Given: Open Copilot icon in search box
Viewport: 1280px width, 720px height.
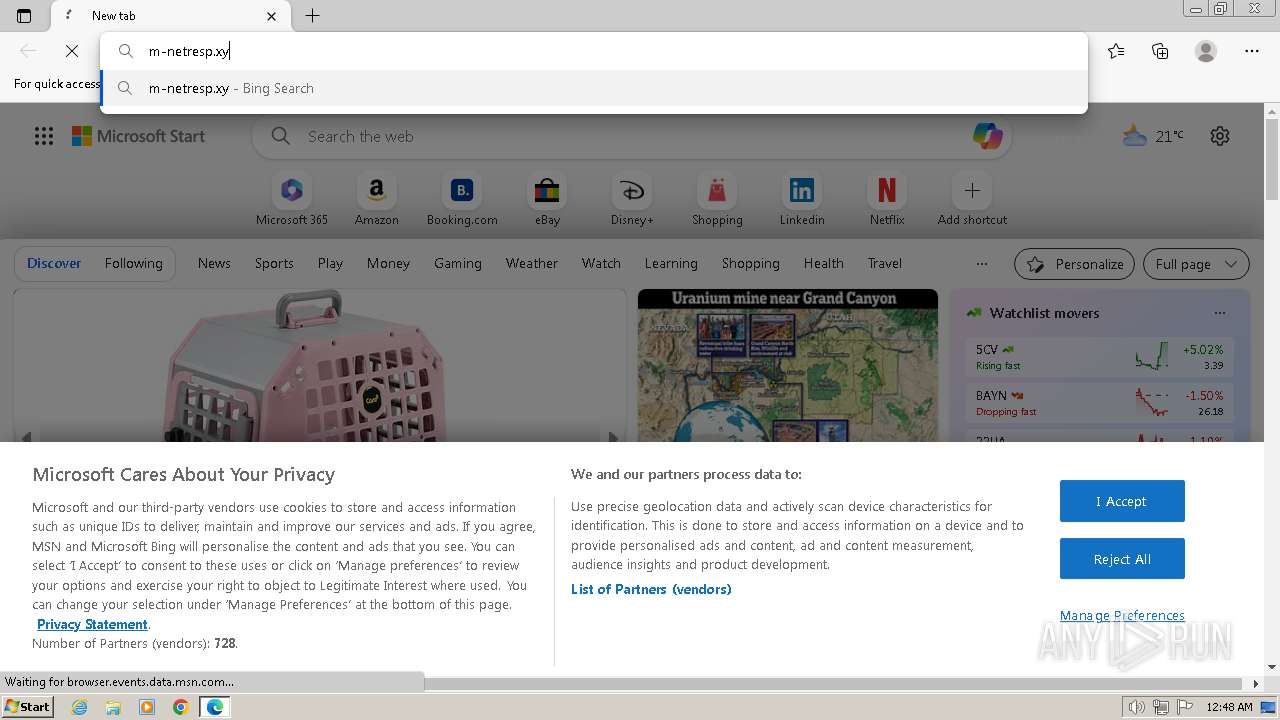Looking at the screenshot, I should pyautogui.click(x=988, y=136).
